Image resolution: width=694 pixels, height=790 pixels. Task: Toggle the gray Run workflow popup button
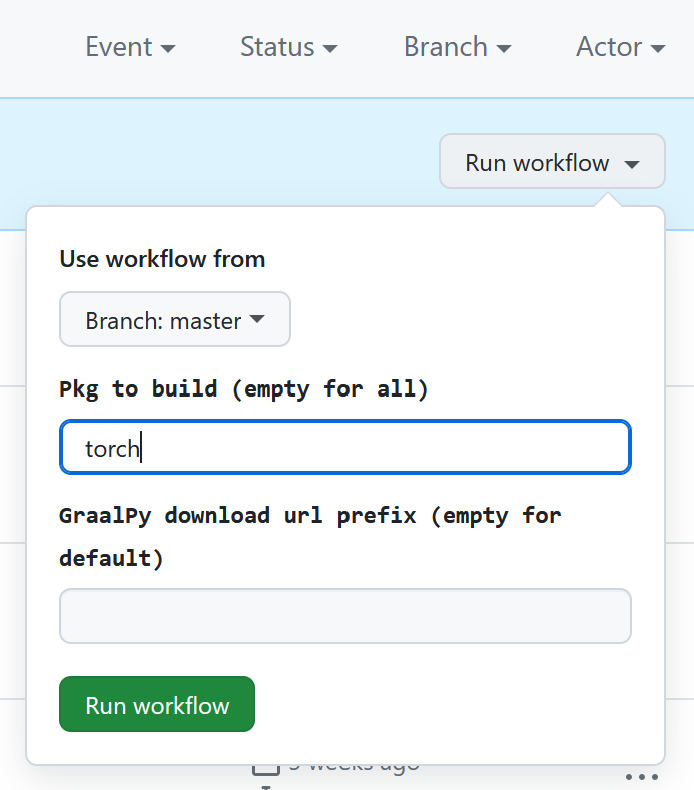click(x=551, y=162)
